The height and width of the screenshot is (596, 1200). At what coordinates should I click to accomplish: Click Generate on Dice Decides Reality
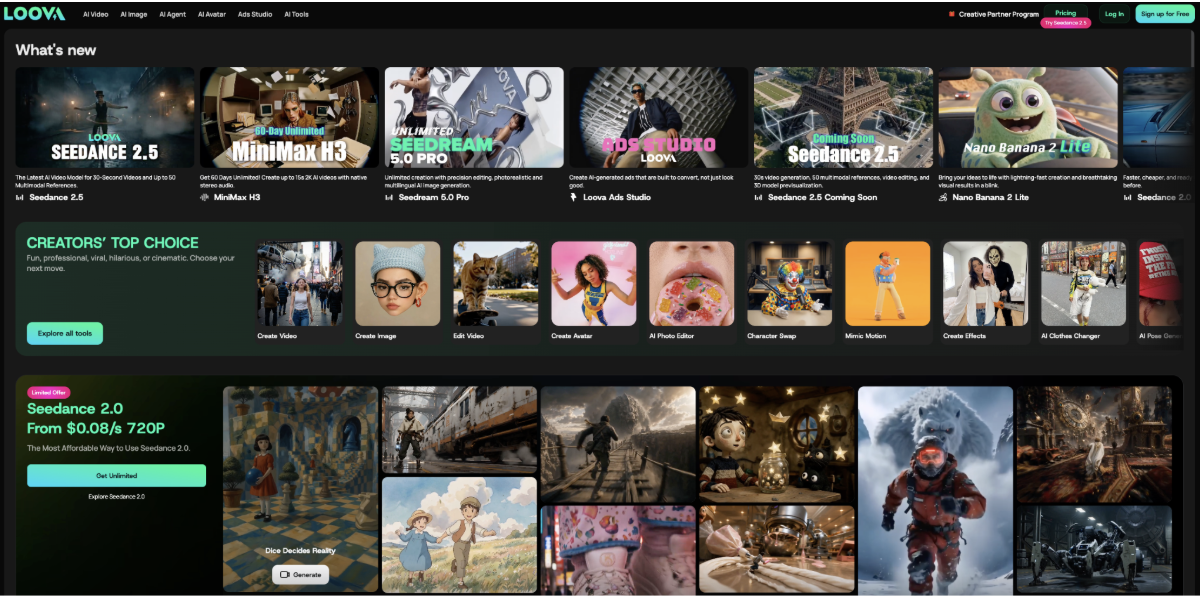tap(300, 574)
